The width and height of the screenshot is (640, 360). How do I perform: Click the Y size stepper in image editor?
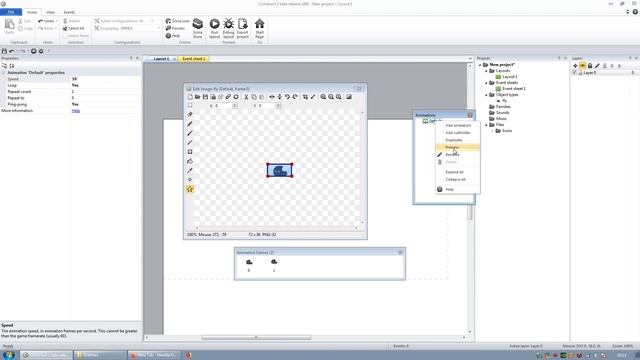point(278,106)
